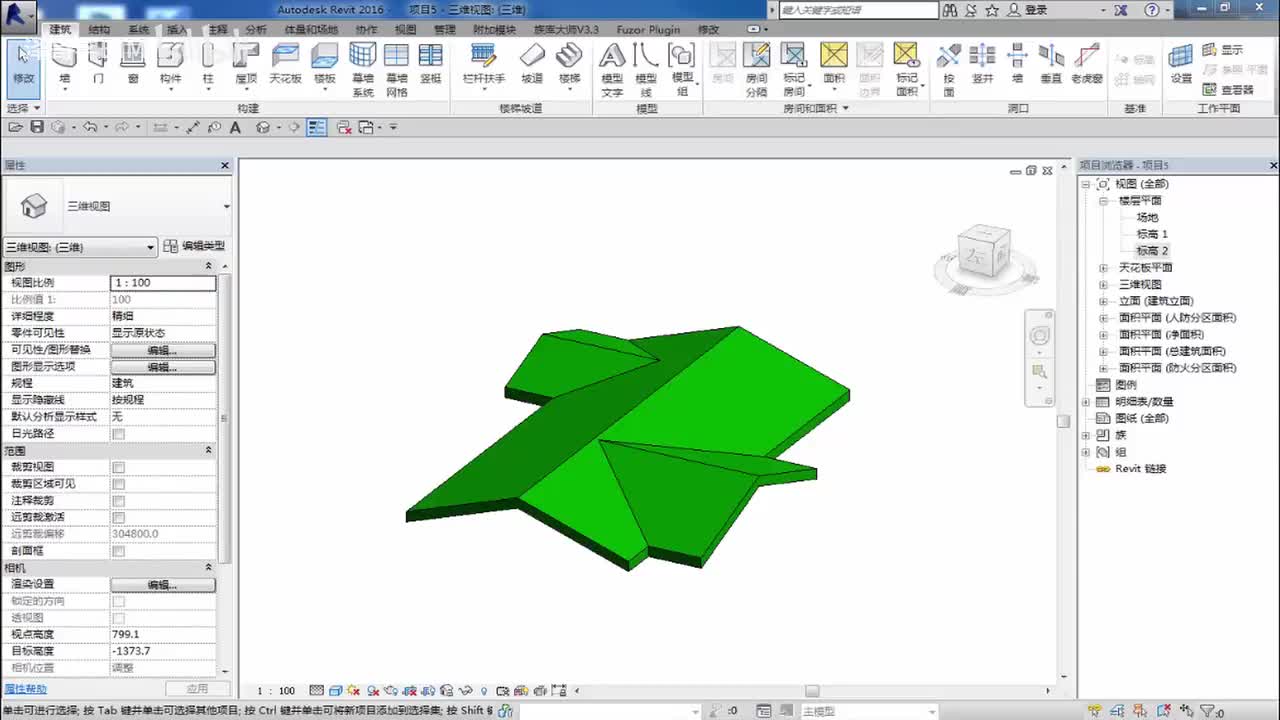Enable the 注释裁剪 checkbox
Image resolution: width=1280 pixels, height=720 pixels.
coord(119,501)
